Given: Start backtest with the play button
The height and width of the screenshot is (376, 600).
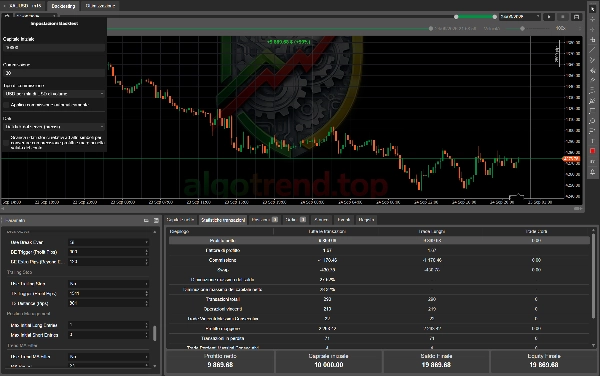Looking at the screenshot, I should coord(549,17).
